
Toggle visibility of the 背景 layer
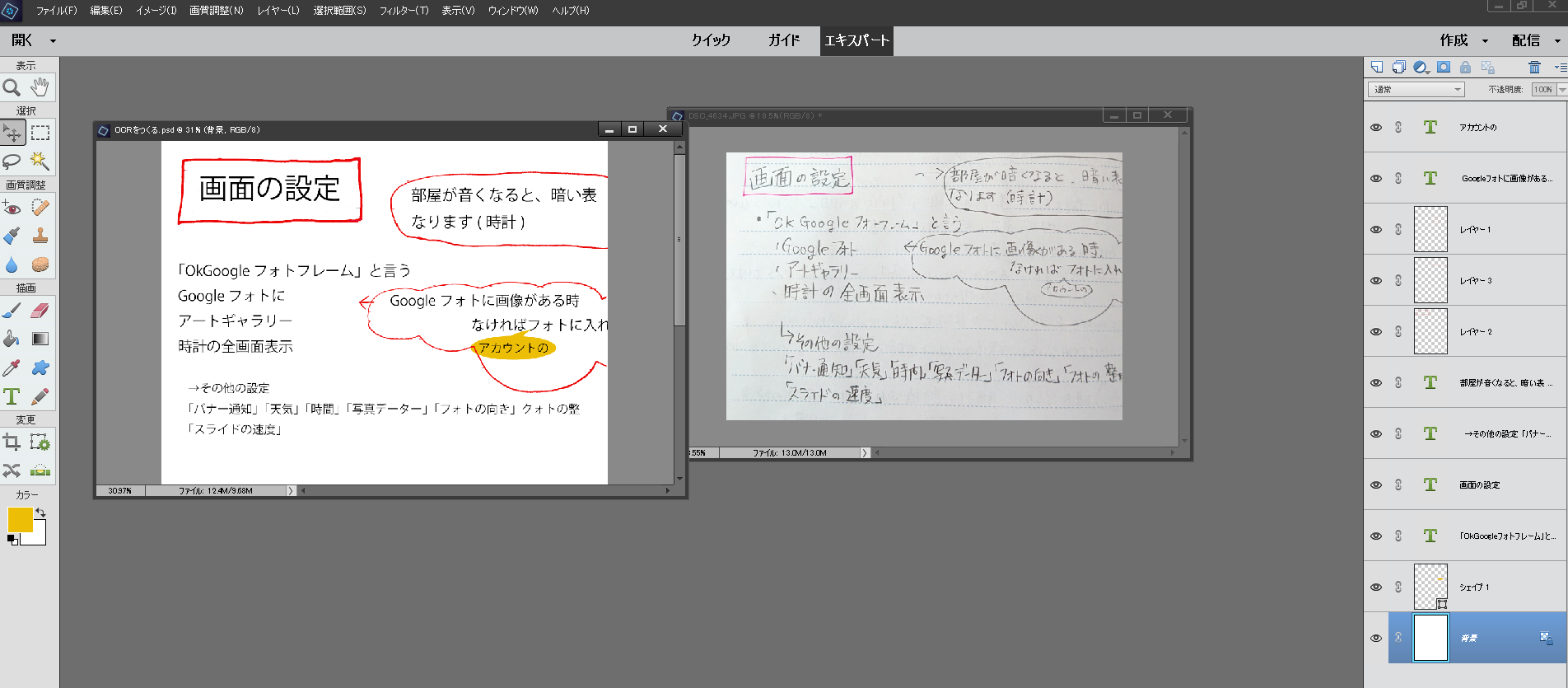1376,639
